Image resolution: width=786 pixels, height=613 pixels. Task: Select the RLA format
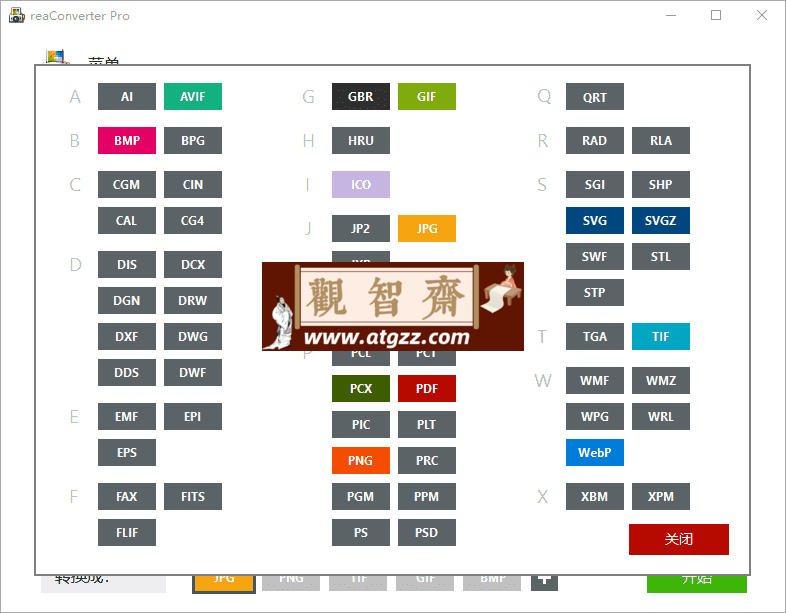pos(661,140)
